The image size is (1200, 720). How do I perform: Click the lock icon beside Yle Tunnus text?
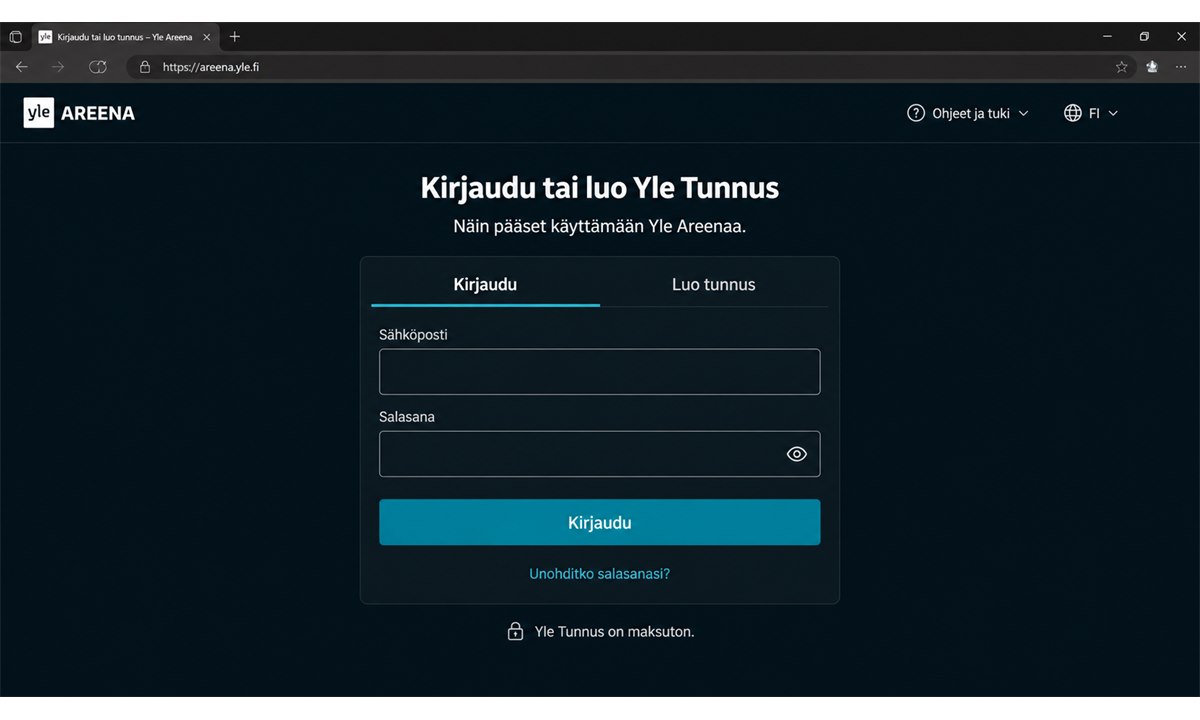(x=515, y=631)
